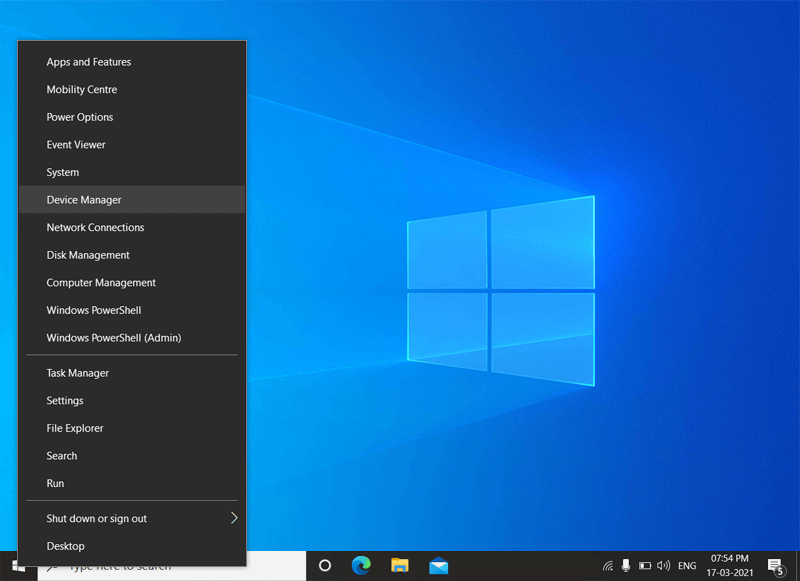Click the ENG language indicator

687,565
